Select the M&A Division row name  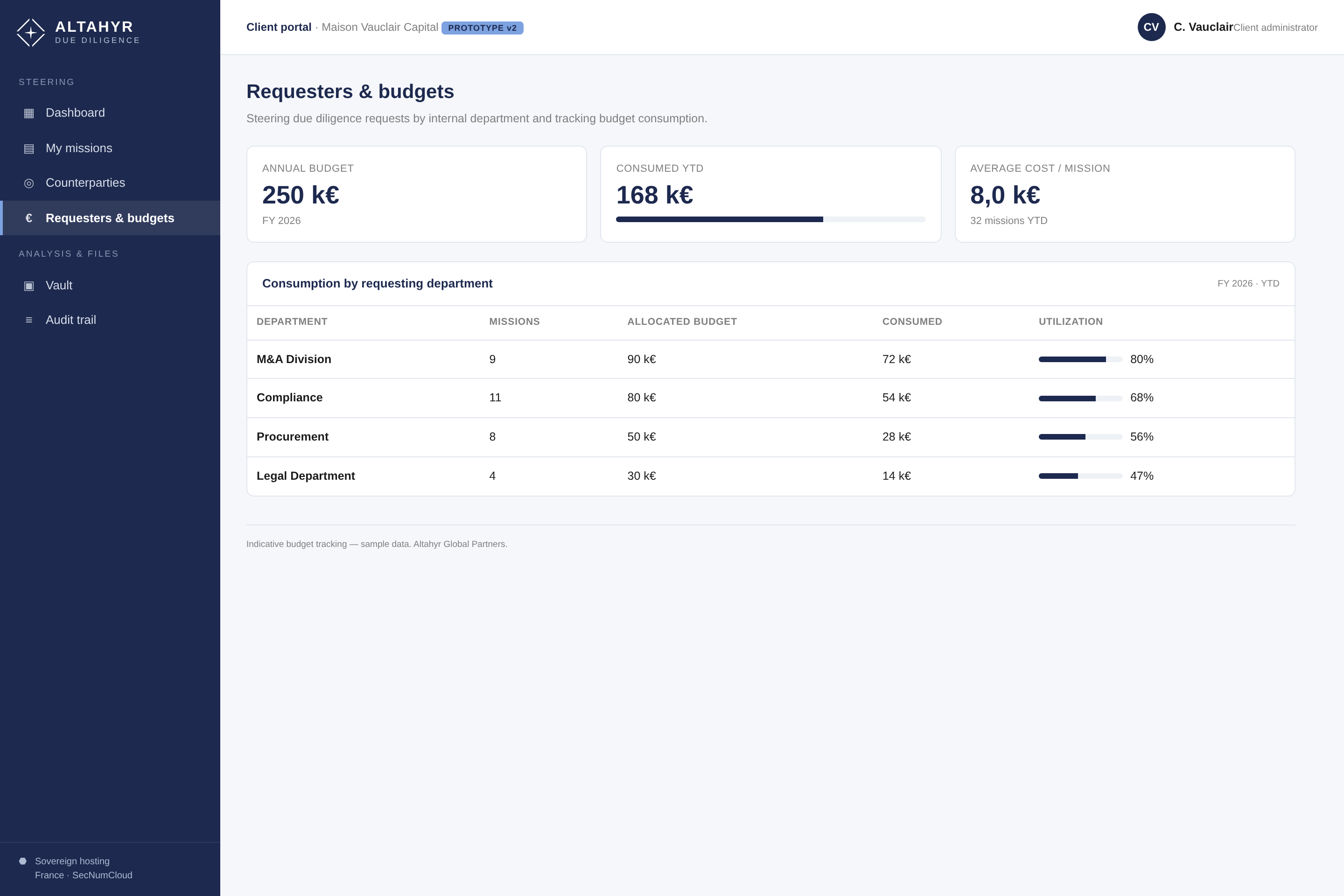[x=294, y=359]
